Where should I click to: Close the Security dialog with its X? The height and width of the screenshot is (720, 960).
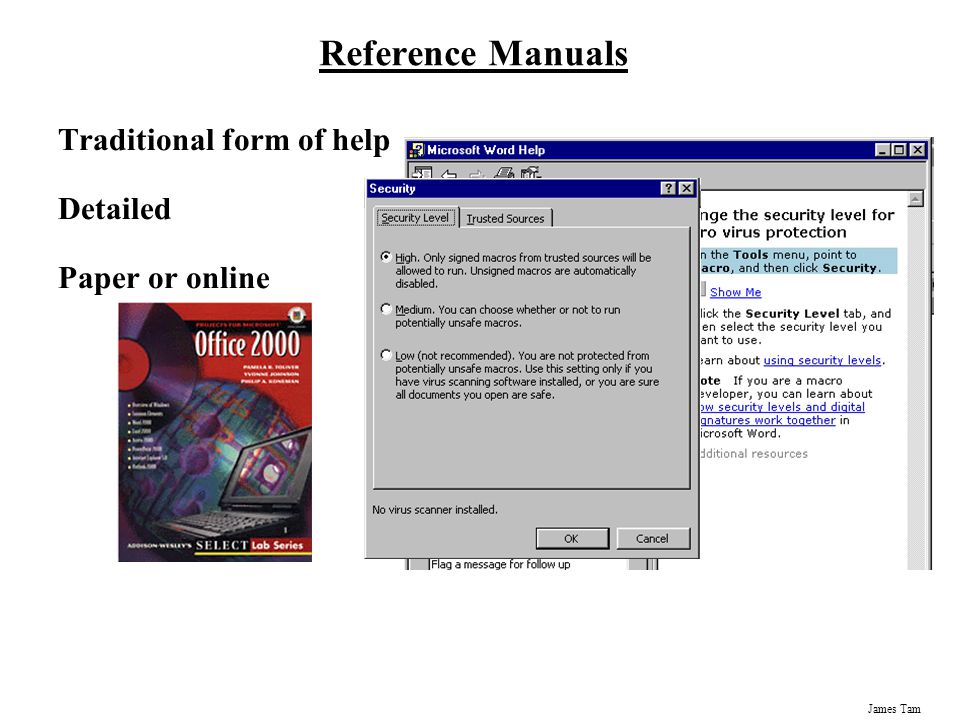tap(687, 189)
